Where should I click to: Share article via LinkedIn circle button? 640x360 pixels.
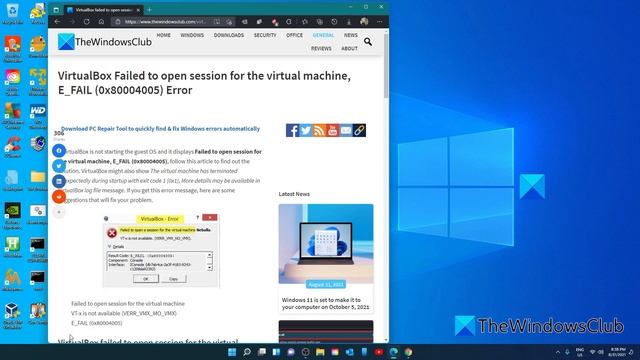[x=59, y=181]
